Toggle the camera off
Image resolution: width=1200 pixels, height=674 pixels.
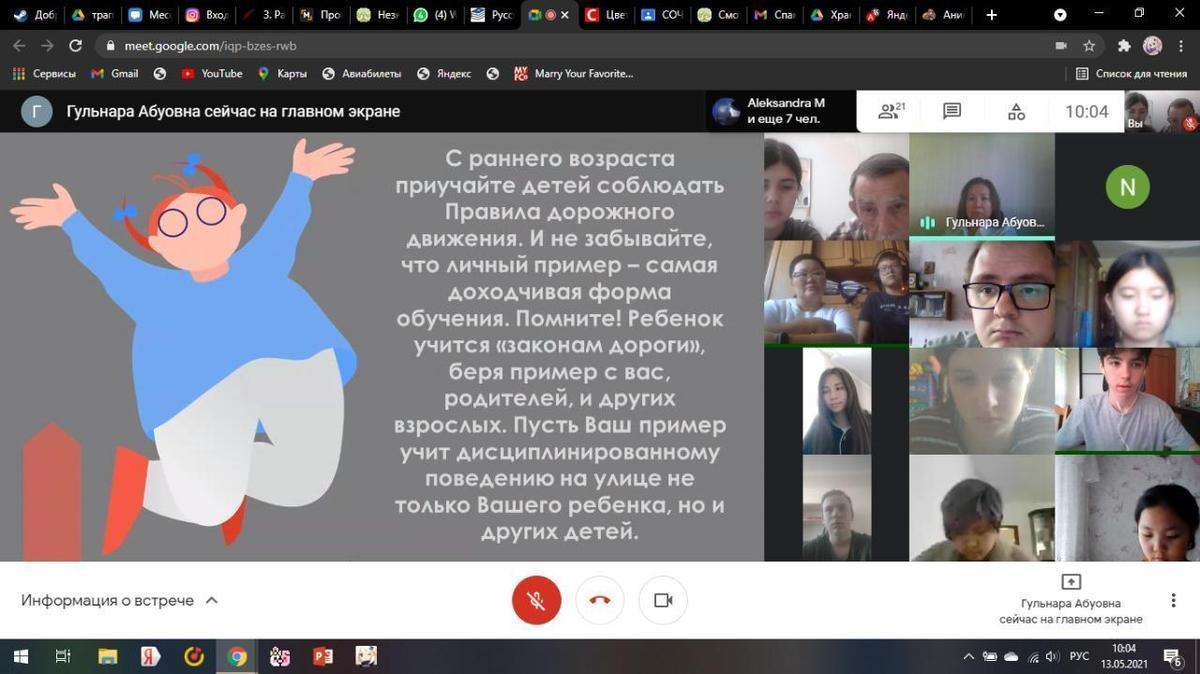[662, 600]
